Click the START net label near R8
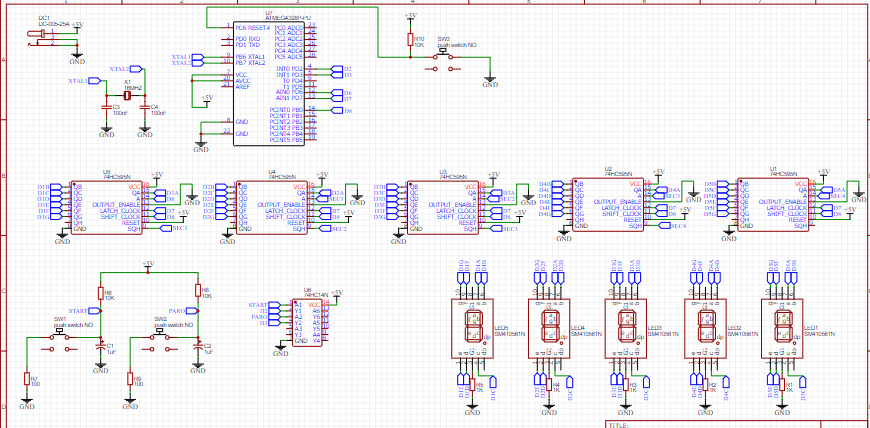 (84, 310)
